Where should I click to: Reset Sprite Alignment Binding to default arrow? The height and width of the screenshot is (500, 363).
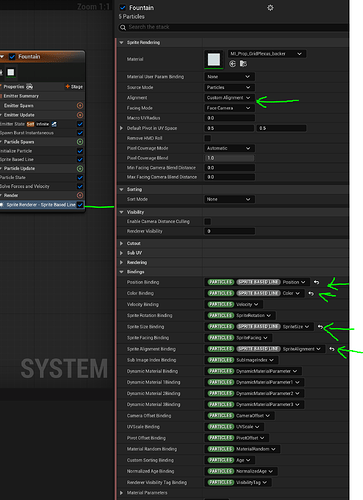(x=332, y=349)
